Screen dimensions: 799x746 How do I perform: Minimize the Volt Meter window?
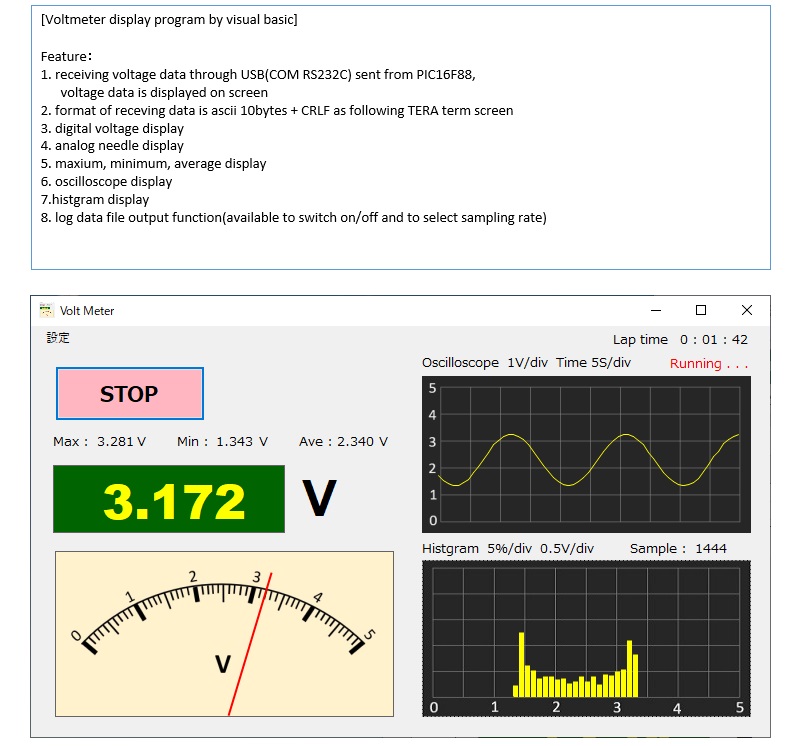tap(655, 310)
